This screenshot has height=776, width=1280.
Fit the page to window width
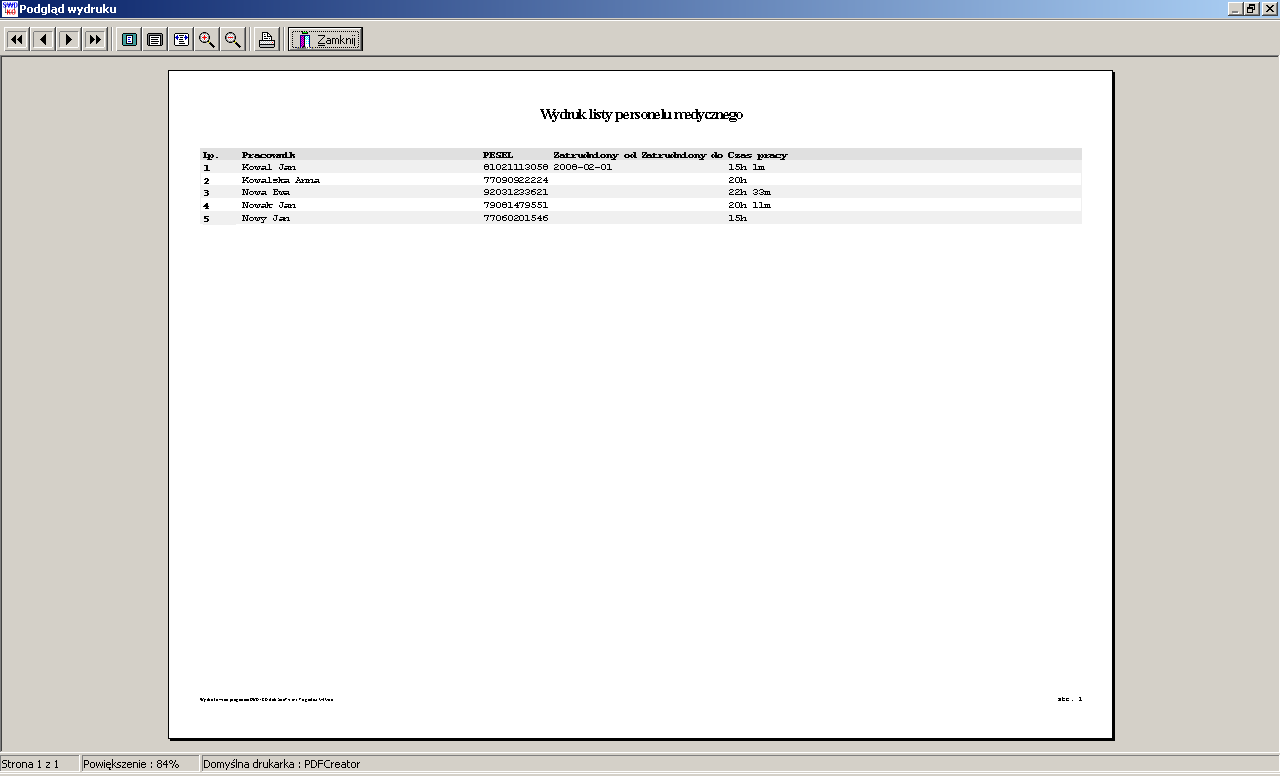tap(181, 40)
